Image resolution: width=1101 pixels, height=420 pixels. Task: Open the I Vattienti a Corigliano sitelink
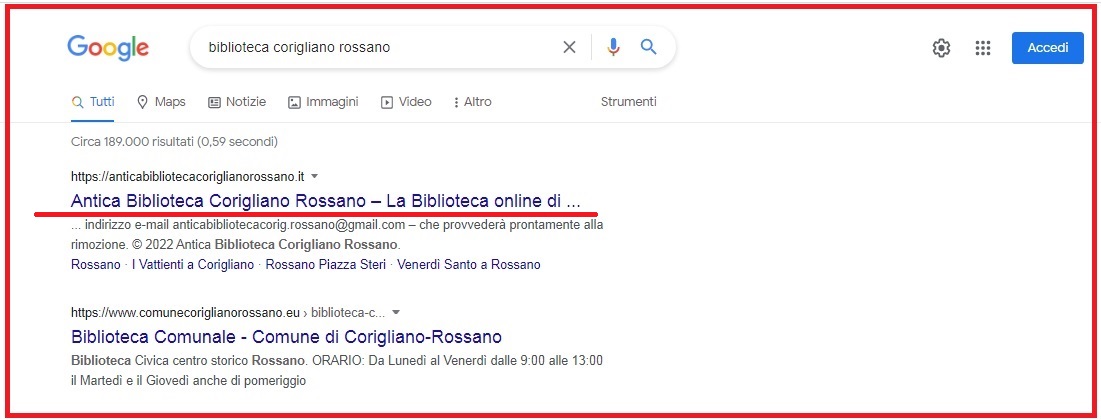[x=193, y=265]
